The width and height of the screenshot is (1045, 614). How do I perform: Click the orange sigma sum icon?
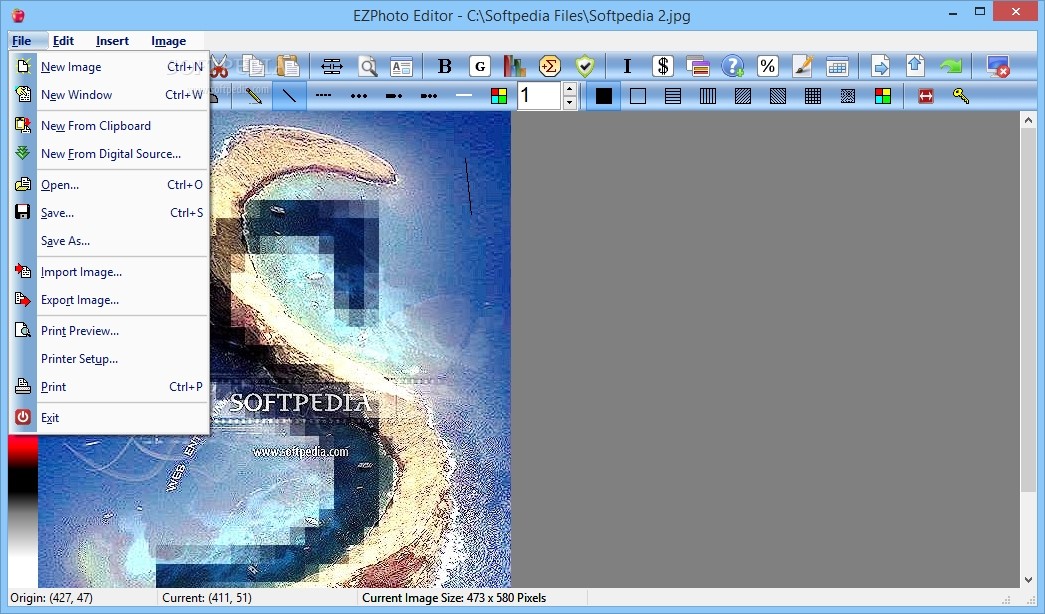pyautogui.click(x=550, y=66)
